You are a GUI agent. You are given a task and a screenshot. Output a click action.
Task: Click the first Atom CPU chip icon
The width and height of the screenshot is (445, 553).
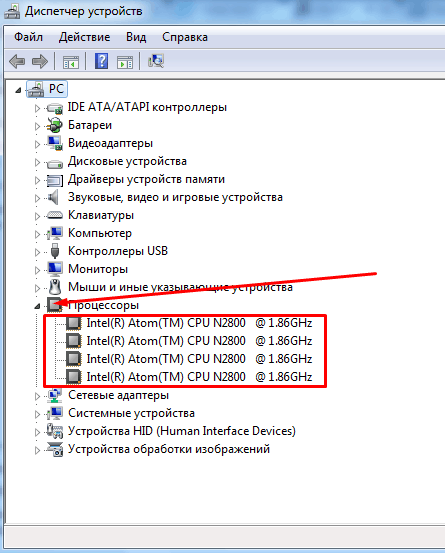[x=73, y=323]
